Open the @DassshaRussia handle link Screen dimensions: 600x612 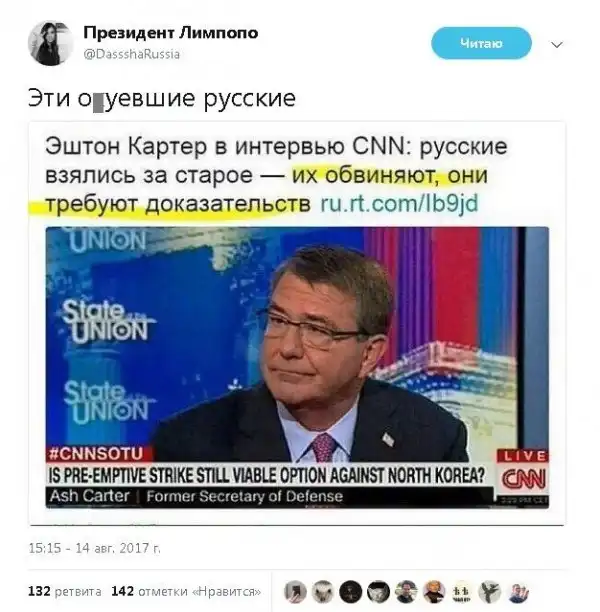point(132,54)
